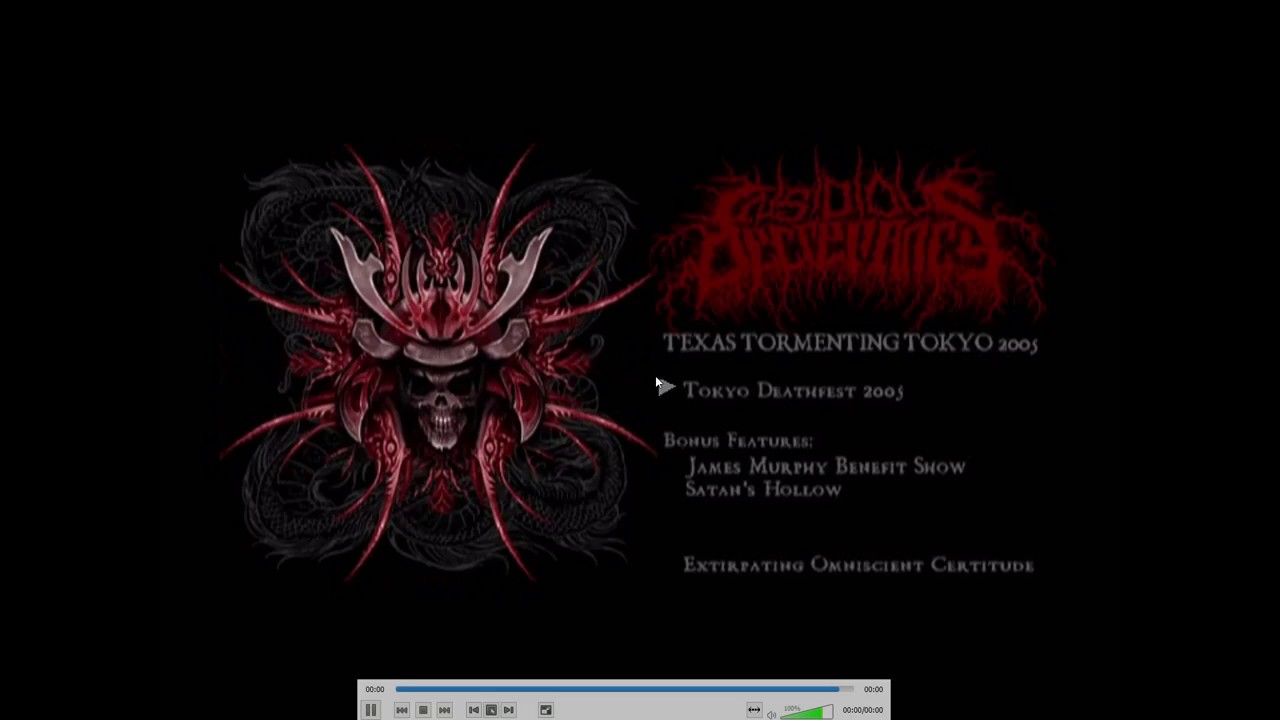The width and height of the screenshot is (1280, 720).
Task: Select James Murphy Benefit Show bonus feature
Action: pos(827,467)
